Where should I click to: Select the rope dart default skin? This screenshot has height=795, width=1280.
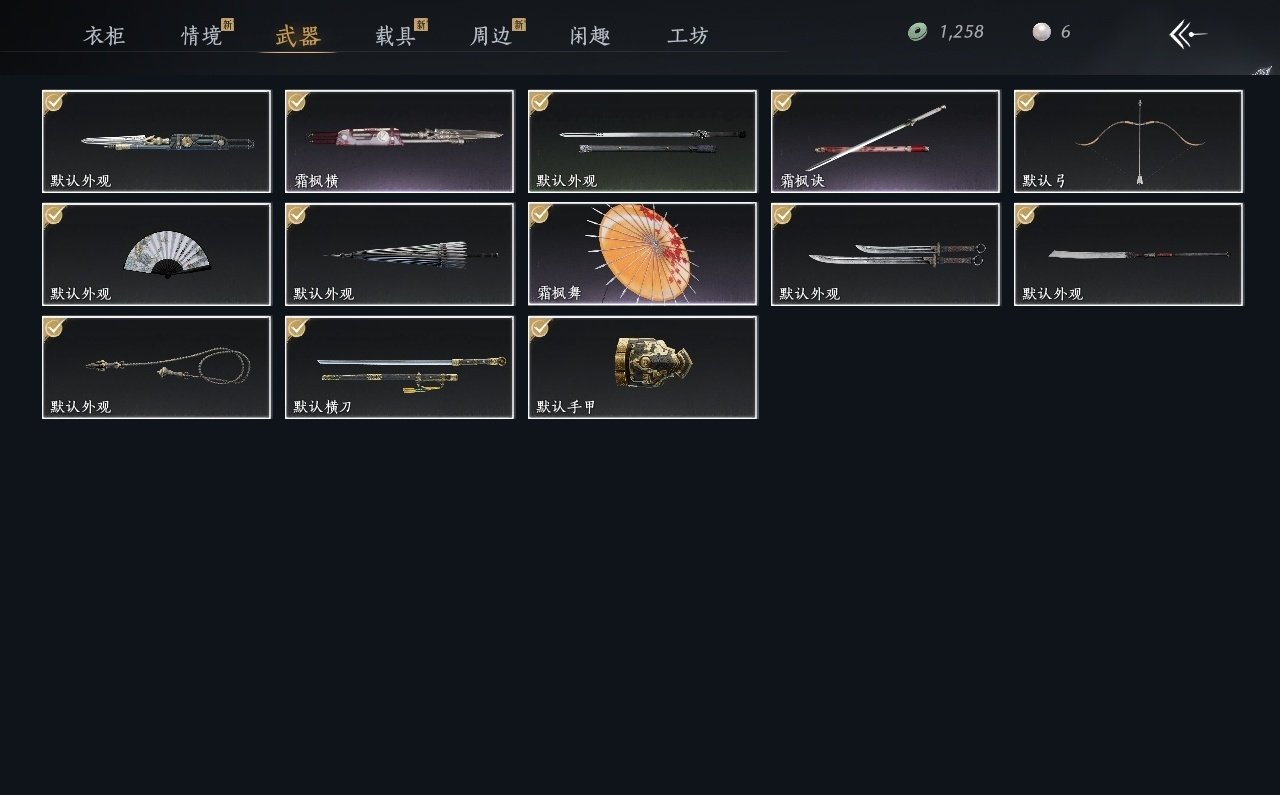coord(156,367)
